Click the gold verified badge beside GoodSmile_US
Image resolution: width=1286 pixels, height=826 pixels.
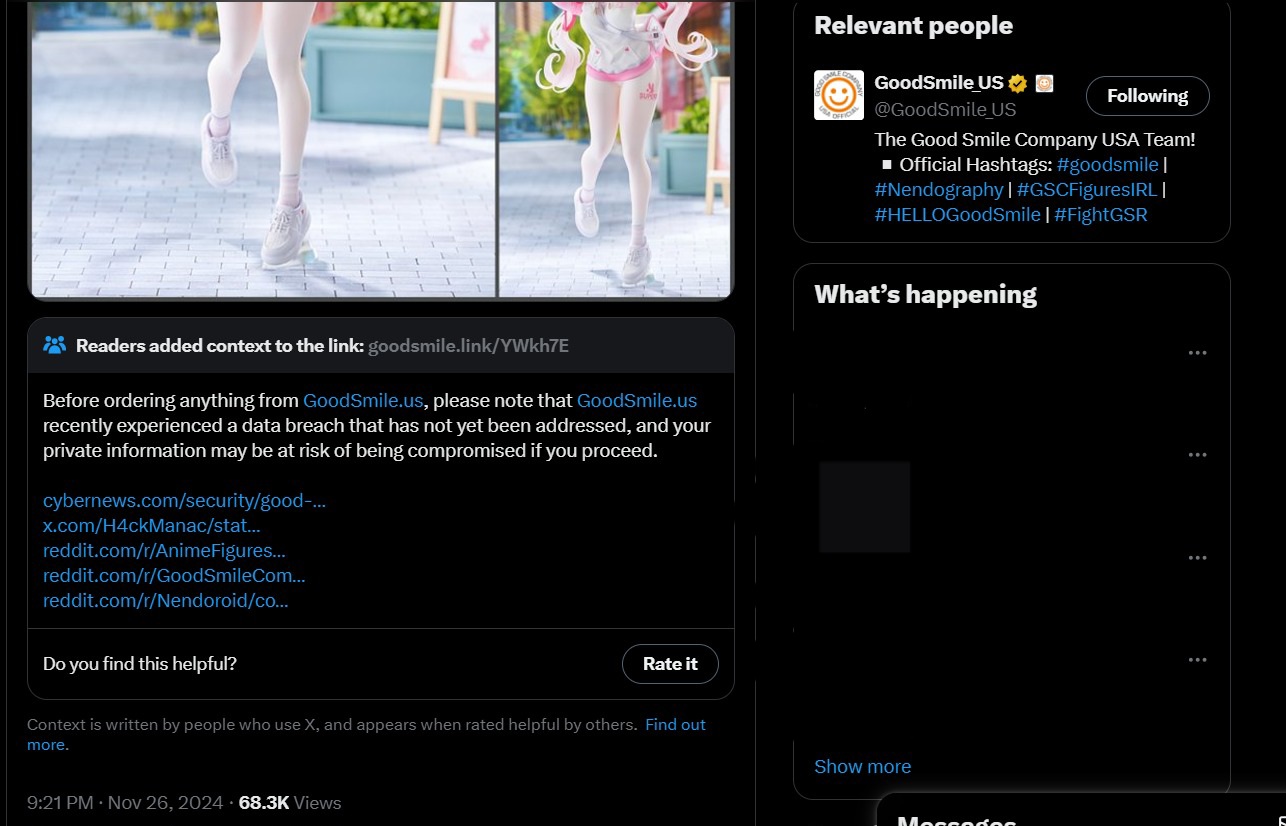click(x=1018, y=83)
